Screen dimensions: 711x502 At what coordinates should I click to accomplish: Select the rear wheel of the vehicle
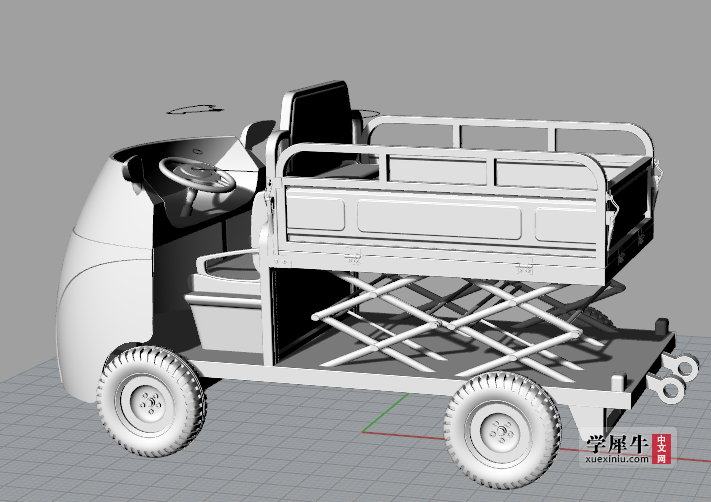tap(502, 429)
